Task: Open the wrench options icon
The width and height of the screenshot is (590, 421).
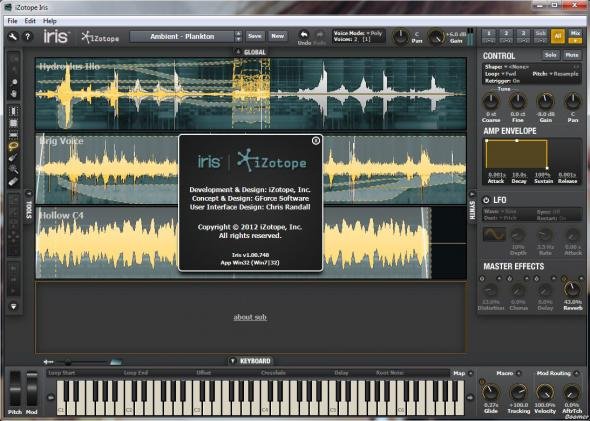Action: [13, 36]
